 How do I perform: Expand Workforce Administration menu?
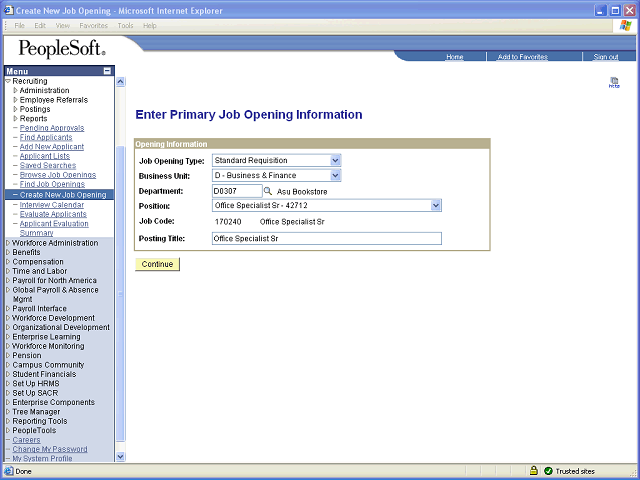[8, 243]
